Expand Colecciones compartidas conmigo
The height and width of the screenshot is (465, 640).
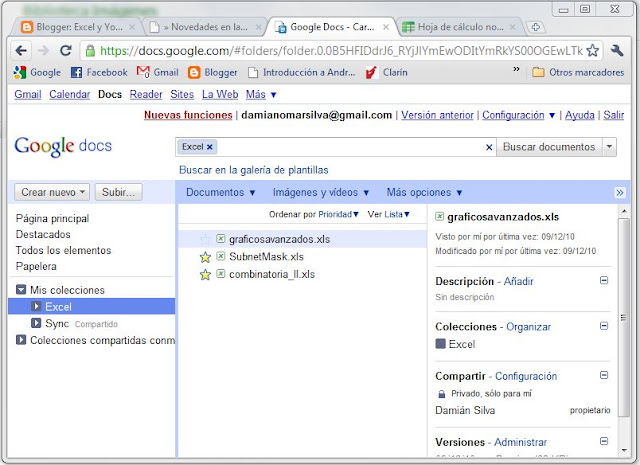[21, 340]
